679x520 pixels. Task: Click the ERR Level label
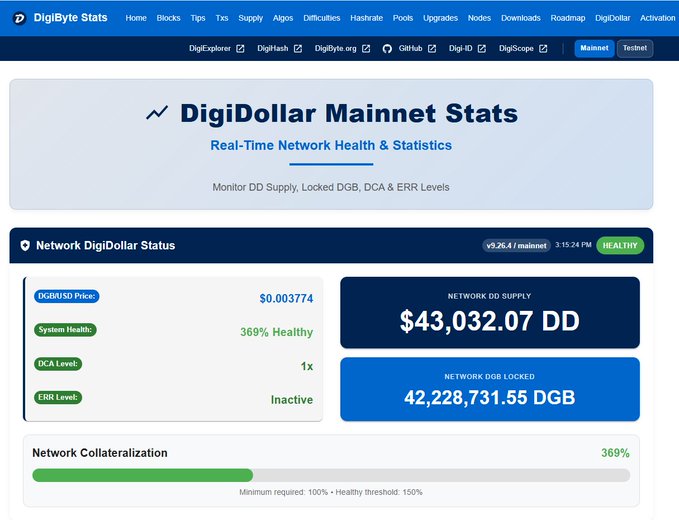click(x=58, y=397)
